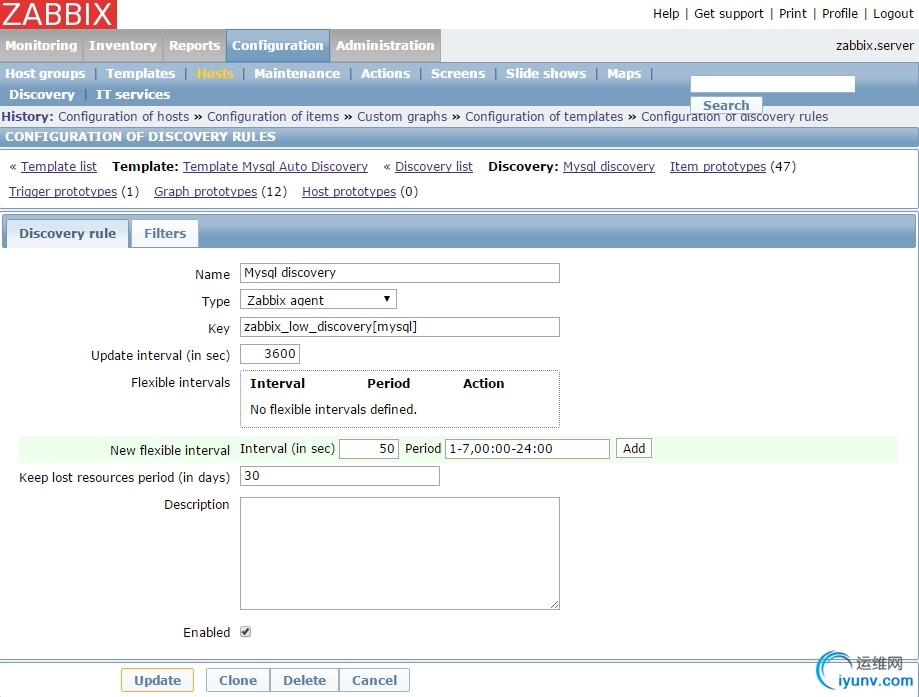Open the Discovery submenu
The height and width of the screenshot is (697, 919).
click(42, 94)
